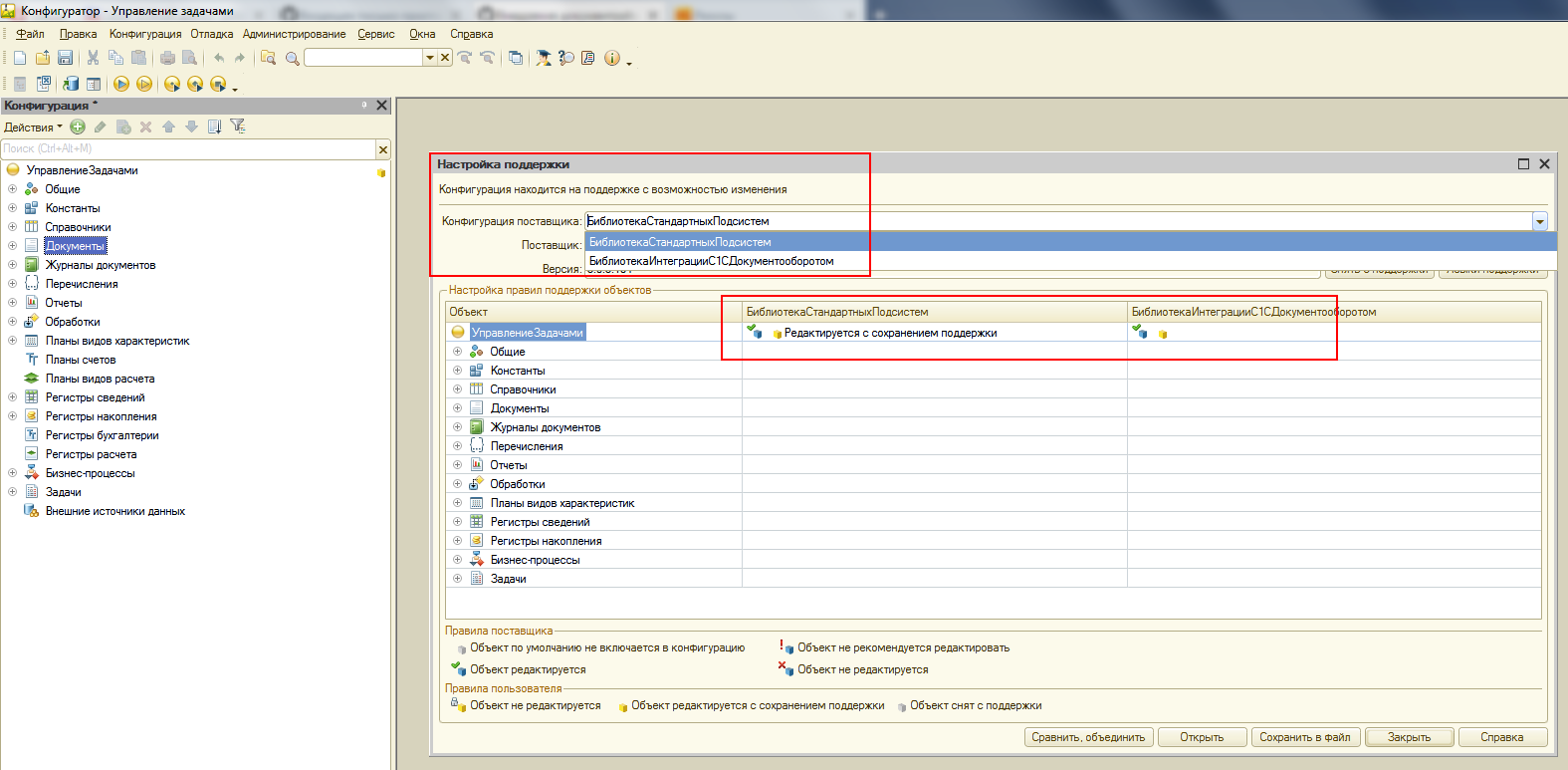This screenshot has height=770, width=1568.
Task: Click the Redo arrow icon
Action: (240, 58)
